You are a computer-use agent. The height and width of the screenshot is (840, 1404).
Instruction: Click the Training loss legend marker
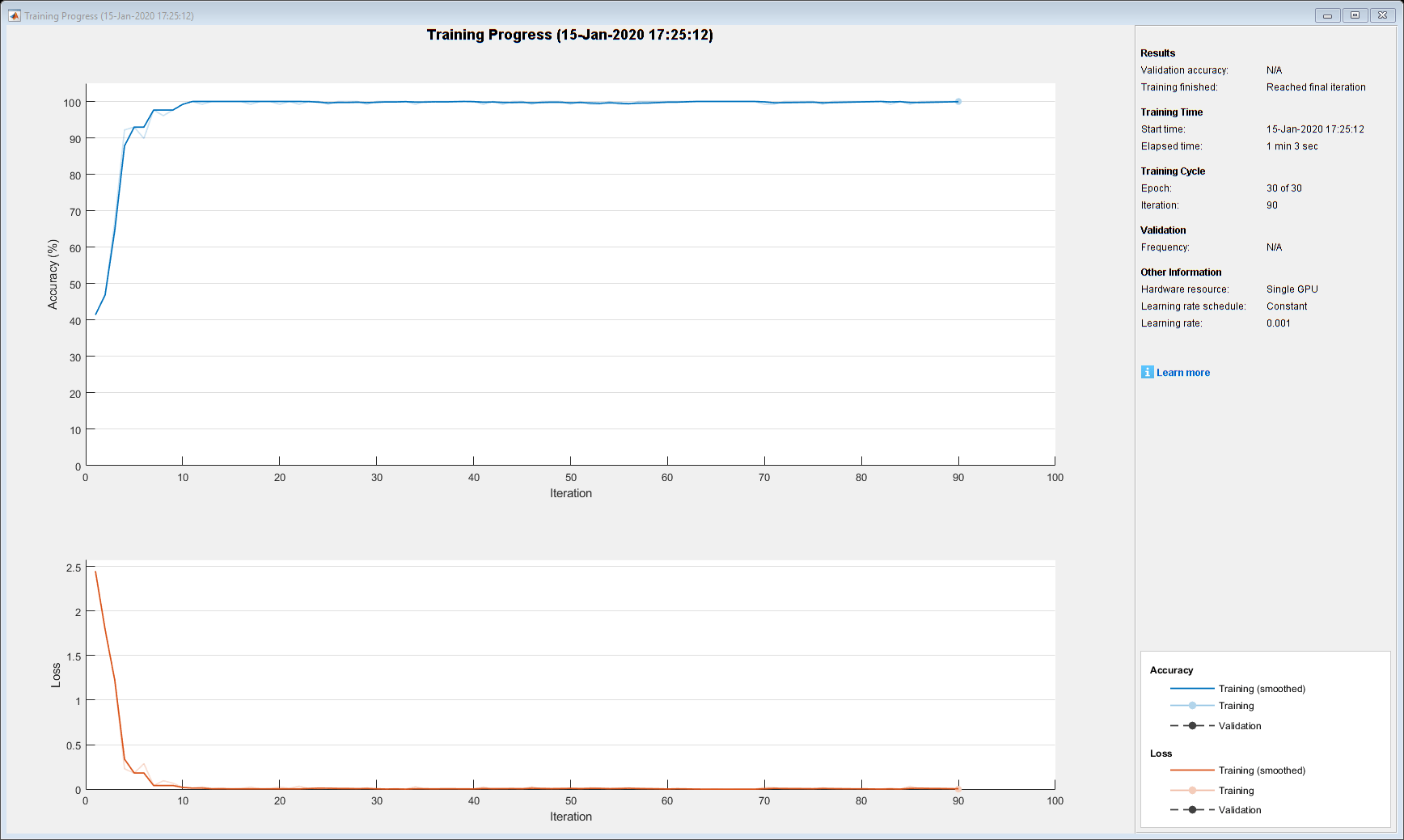1192,791
